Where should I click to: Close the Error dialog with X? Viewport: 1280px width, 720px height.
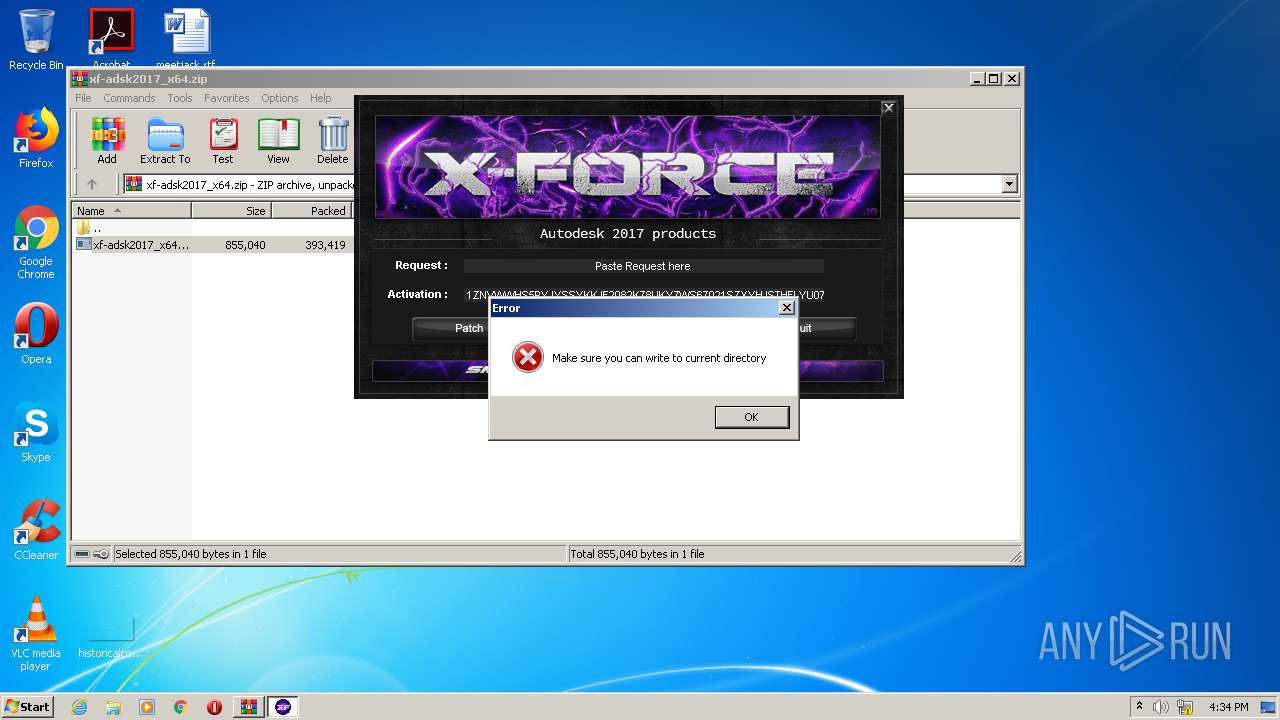point(786,308)
